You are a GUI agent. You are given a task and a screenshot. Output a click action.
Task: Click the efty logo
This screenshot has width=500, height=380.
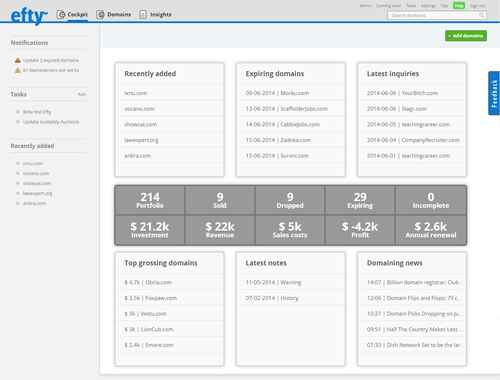(x=29, y=16)
